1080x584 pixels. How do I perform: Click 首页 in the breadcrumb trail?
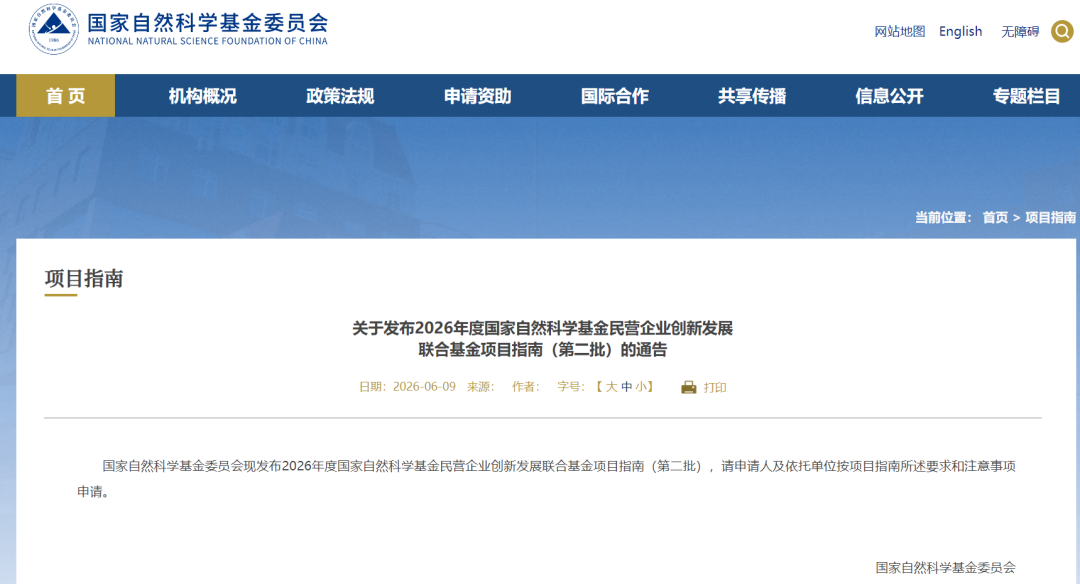995,218
